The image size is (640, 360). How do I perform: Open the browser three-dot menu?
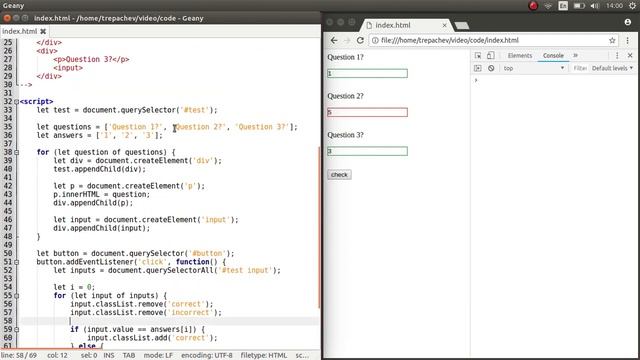[x=627, y=40]
